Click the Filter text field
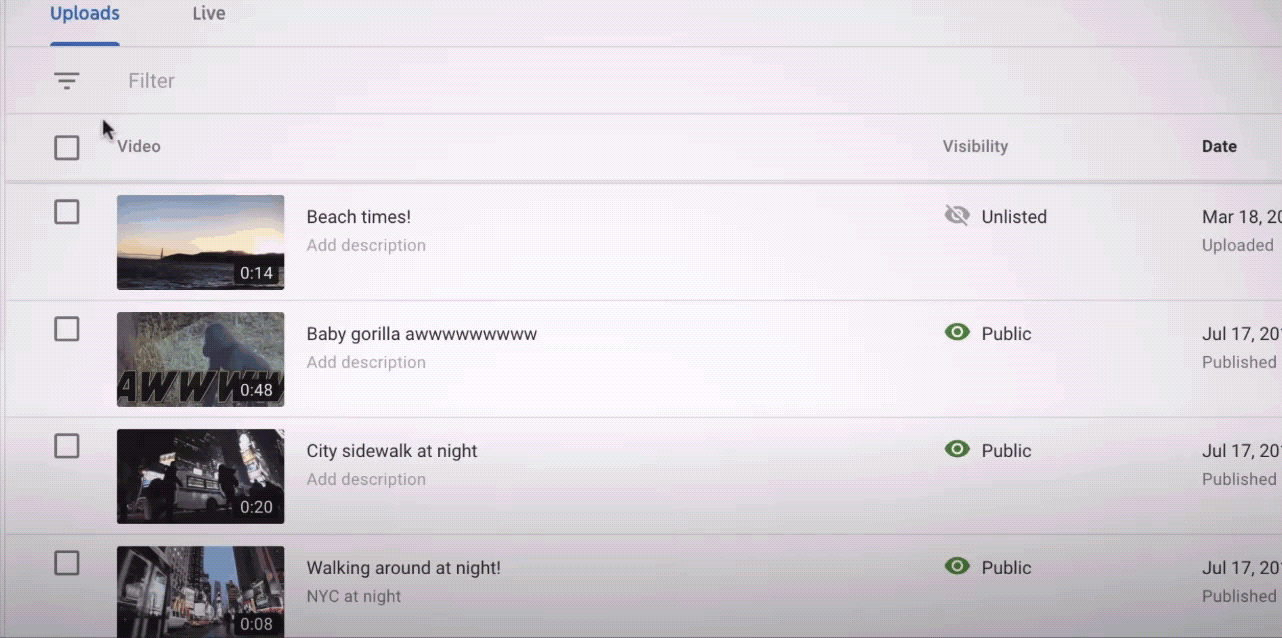 400,81
